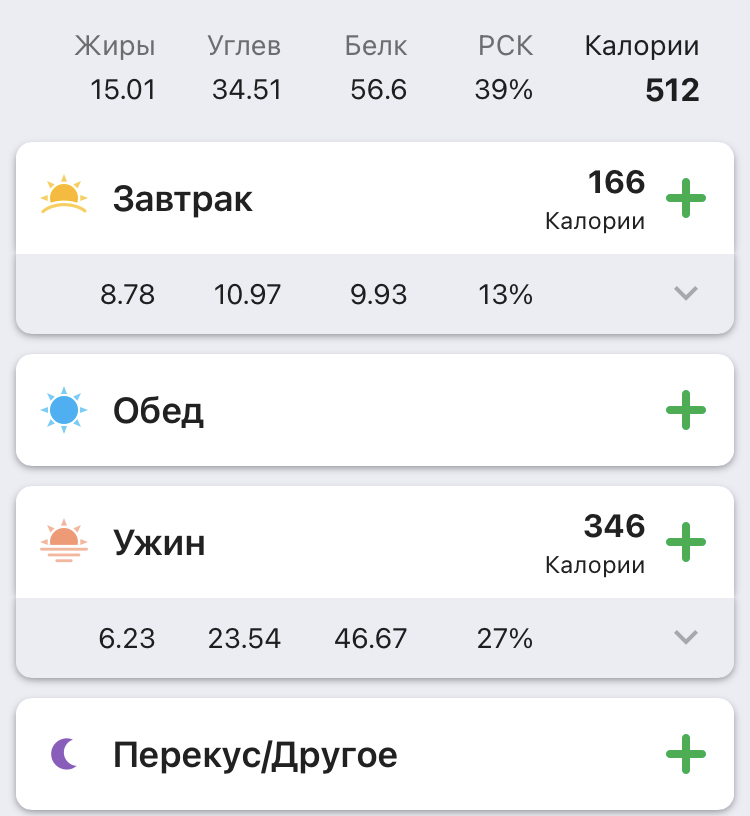Add food to Завтрак with plus icon
The height and width of the screenshot is (816, 750).
tap(686, 198)
